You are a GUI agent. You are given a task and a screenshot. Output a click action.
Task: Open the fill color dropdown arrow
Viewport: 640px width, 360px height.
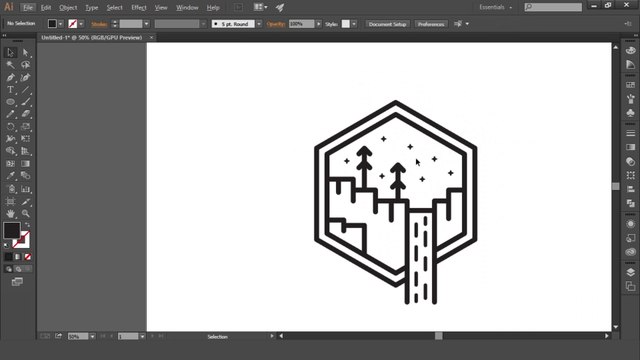tap(60, 24)
